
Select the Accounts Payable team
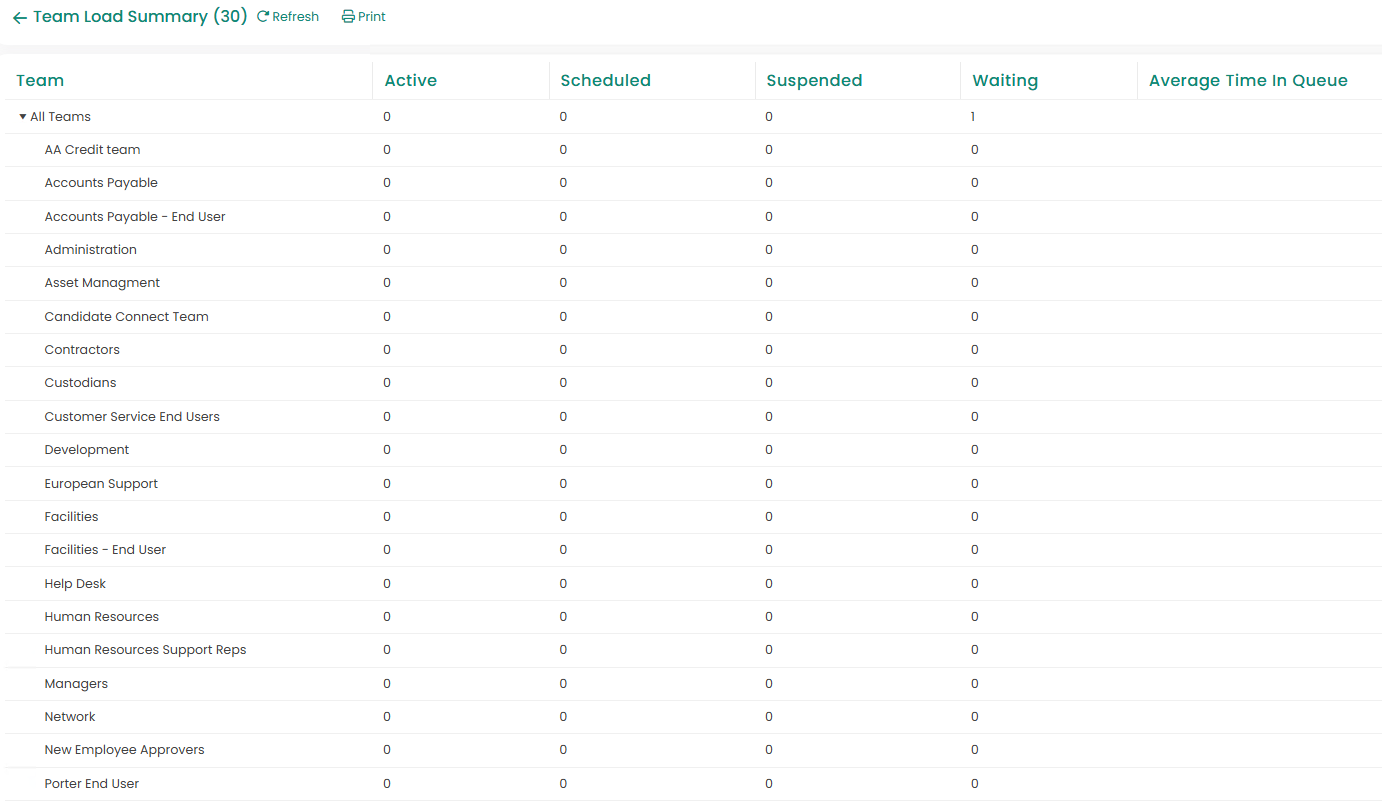point(101,183)
